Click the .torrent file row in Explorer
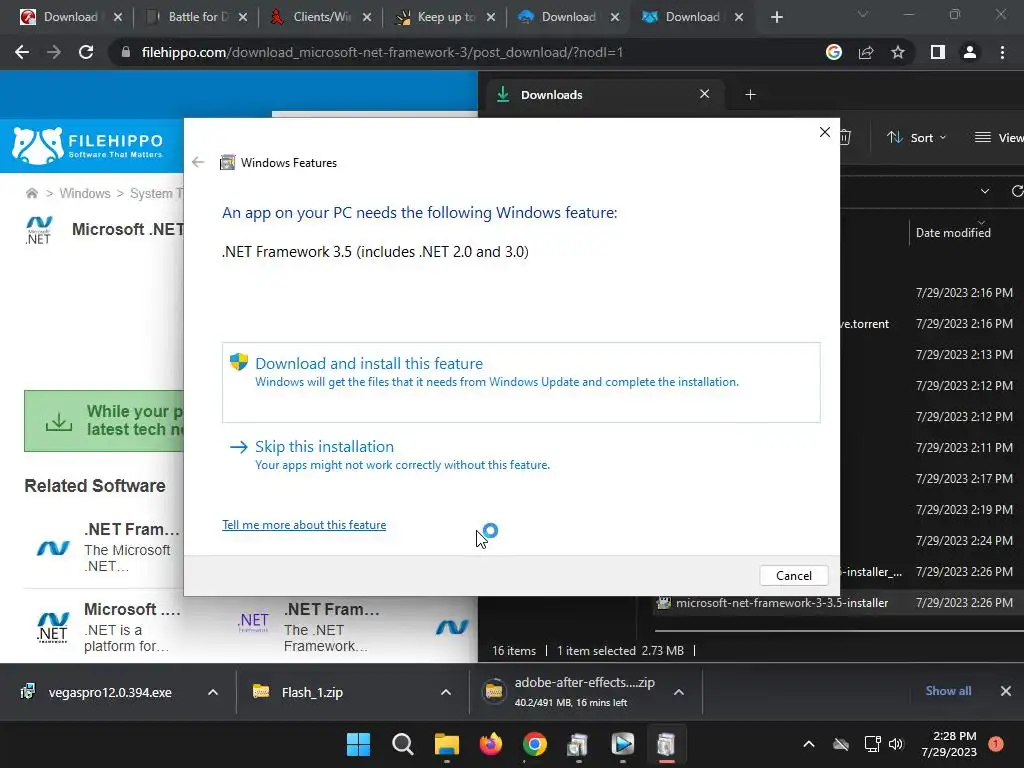The height and width of the screenshot is (768, 1024). (931, 324)
